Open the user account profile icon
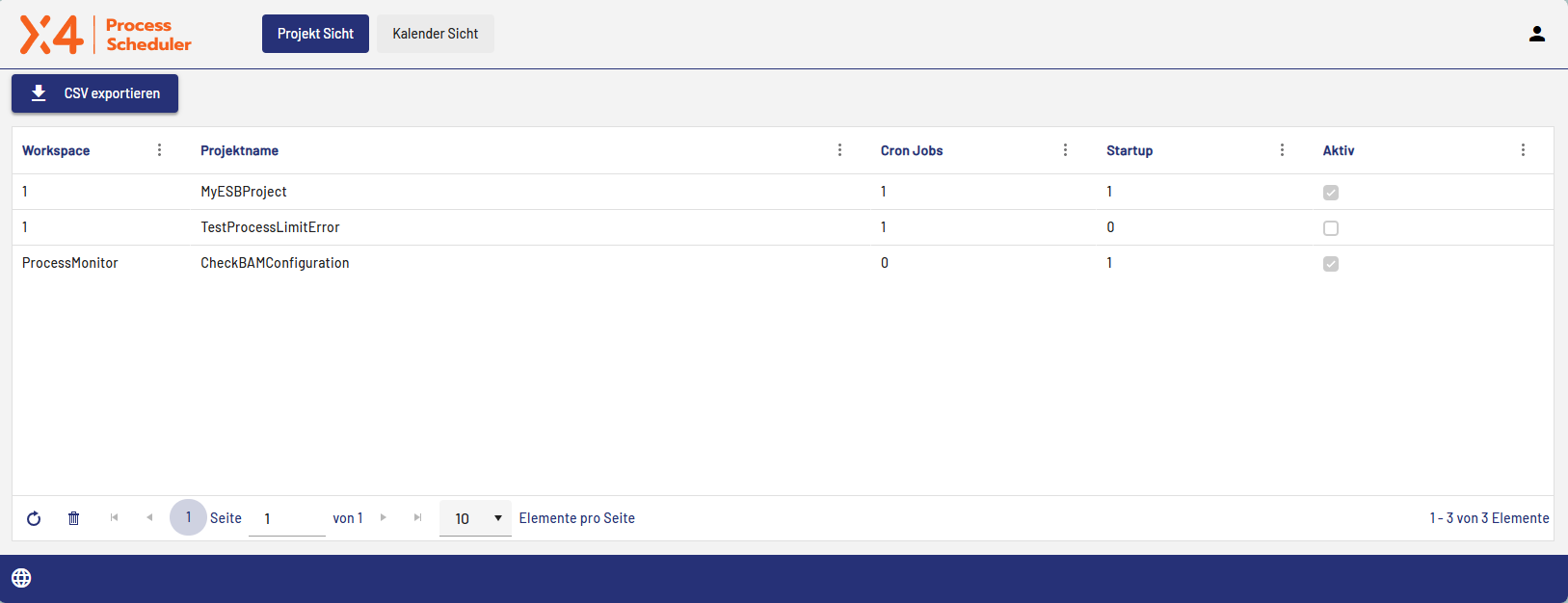The image size is (1568, 603). [x=1537, y=34]
